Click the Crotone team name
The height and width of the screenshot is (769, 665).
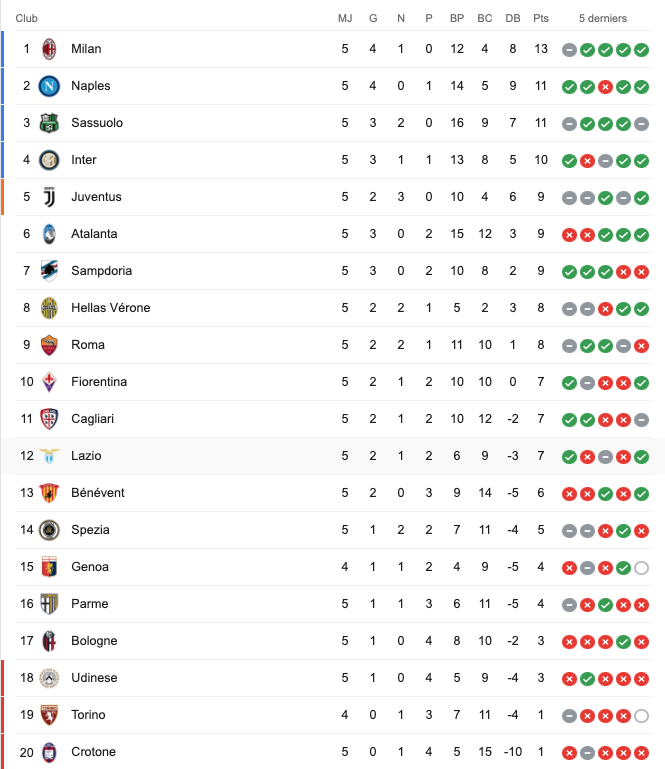pos(93,751)
